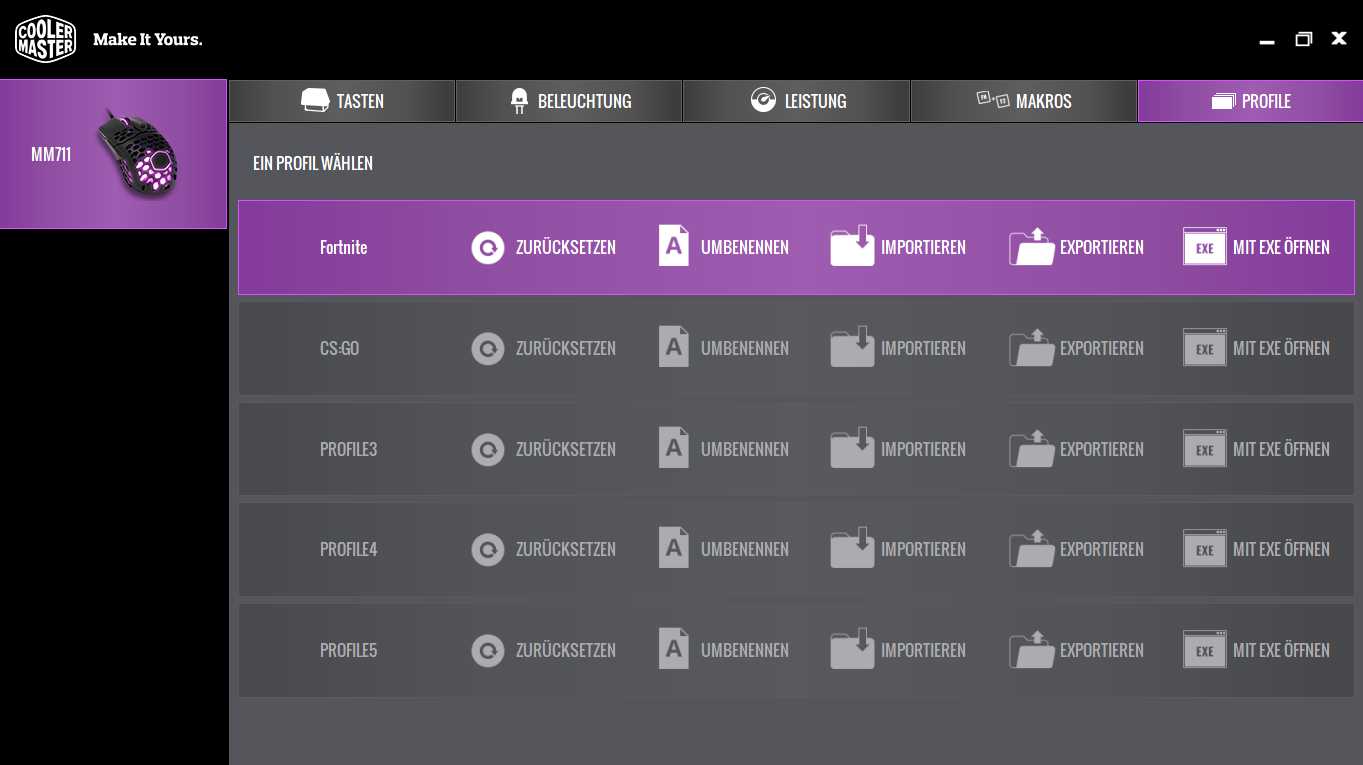This screenshot has width=1363, height=765.
Task: Click the EXE window icon for Fortnite
Action: [x=1205, y=246]
